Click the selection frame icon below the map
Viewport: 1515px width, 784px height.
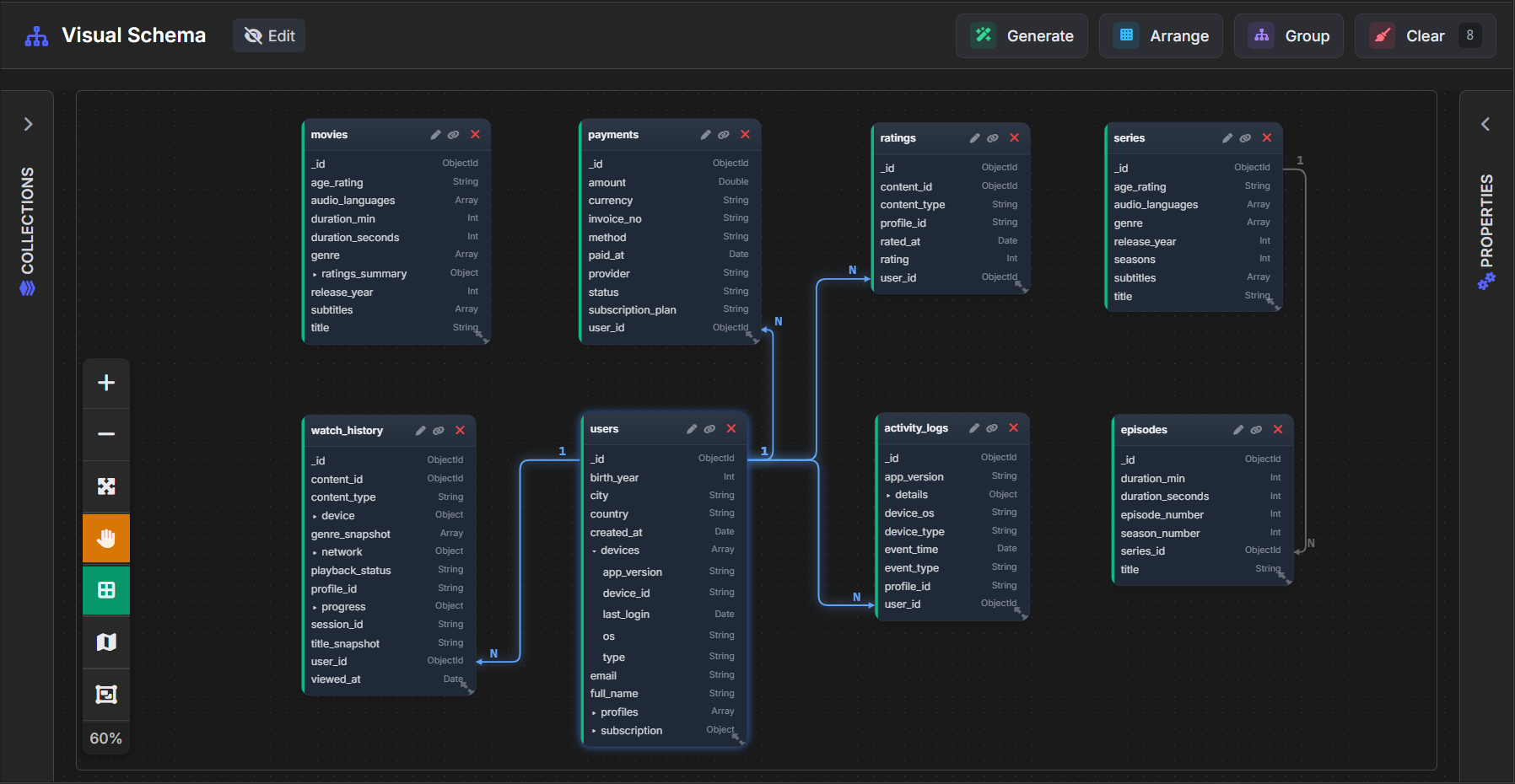[x=106, y=695]
